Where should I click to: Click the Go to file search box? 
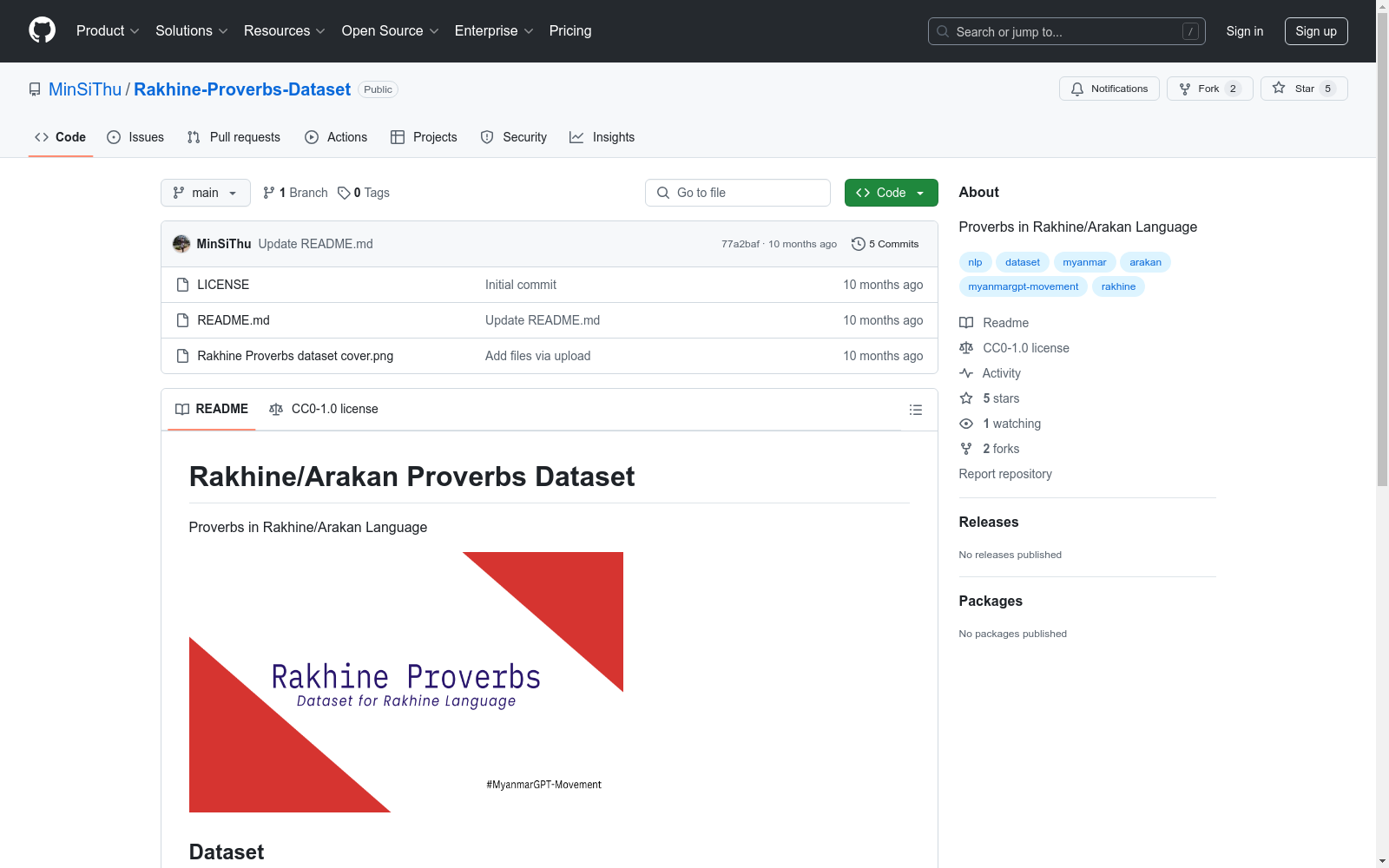coord(738,193)
